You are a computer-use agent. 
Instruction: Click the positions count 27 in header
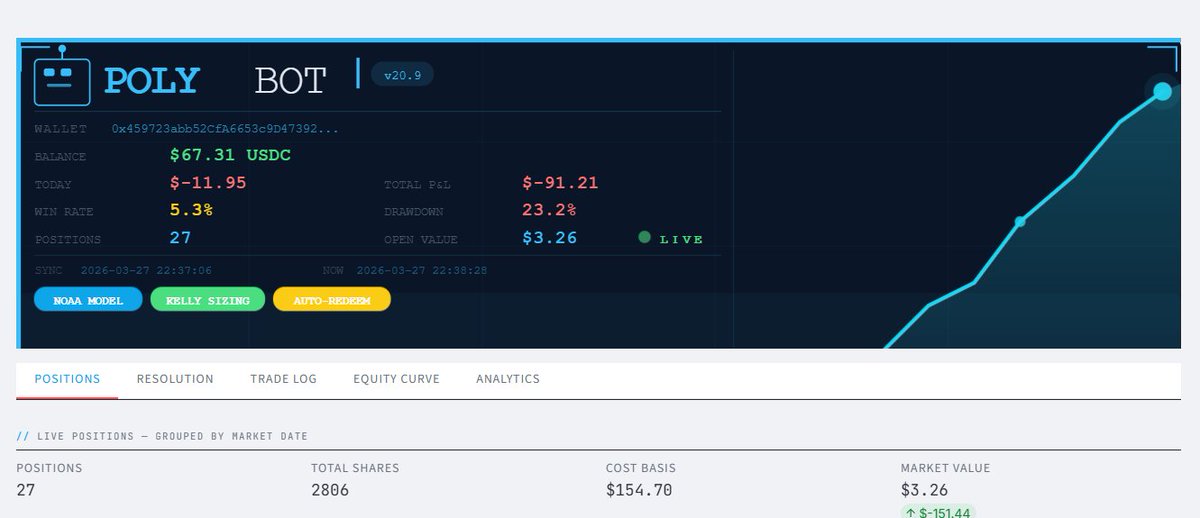(x=180, y=238)
